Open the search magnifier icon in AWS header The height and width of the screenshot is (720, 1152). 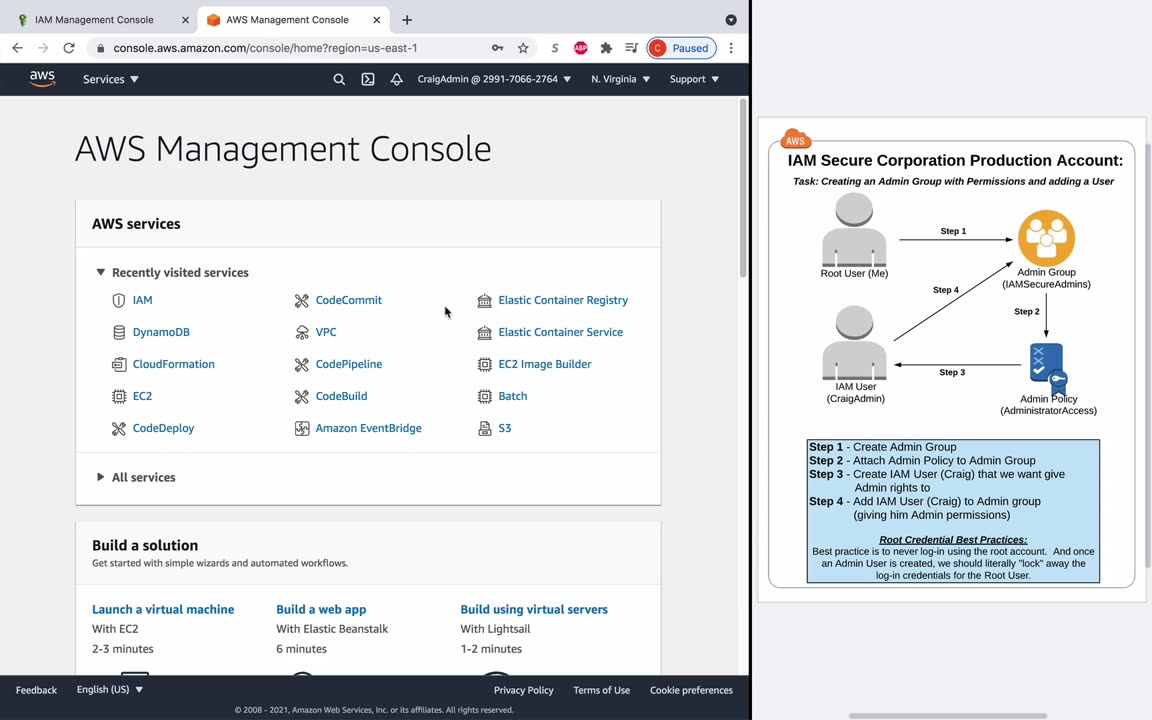tap(339, 79)
